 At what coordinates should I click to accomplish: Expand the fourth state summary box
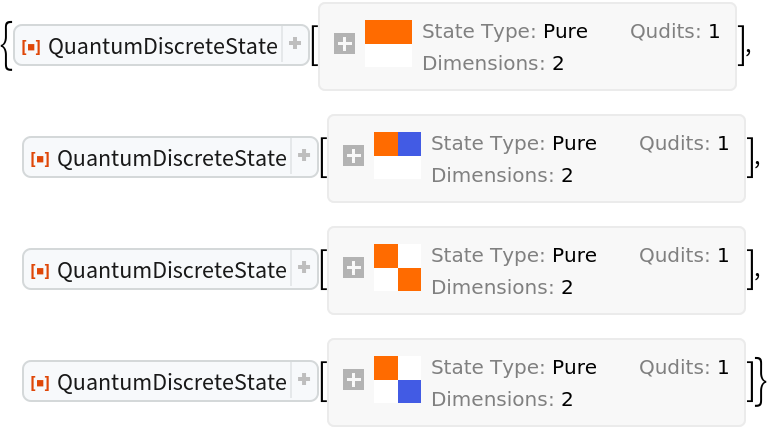coord(353,380)
